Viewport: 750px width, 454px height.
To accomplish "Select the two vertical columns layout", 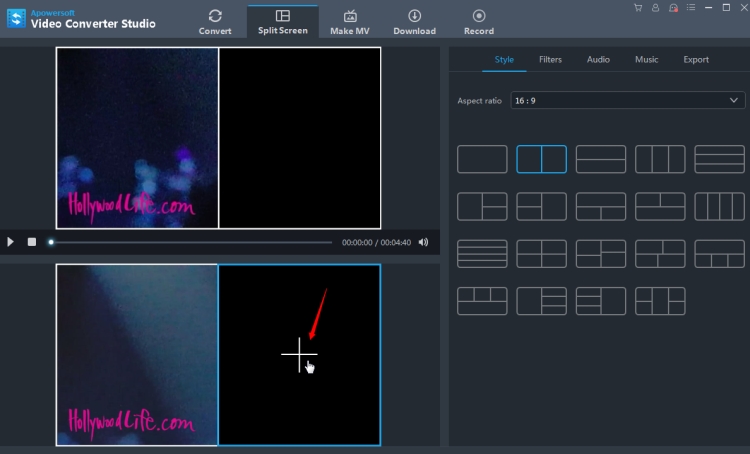I will [541, 159].
